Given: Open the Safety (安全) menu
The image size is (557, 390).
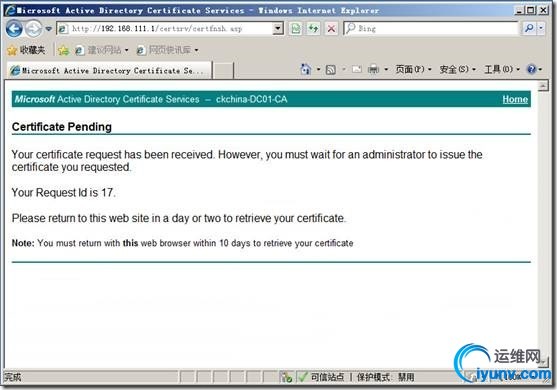Looking at the screenshot, I should (458, 69).
